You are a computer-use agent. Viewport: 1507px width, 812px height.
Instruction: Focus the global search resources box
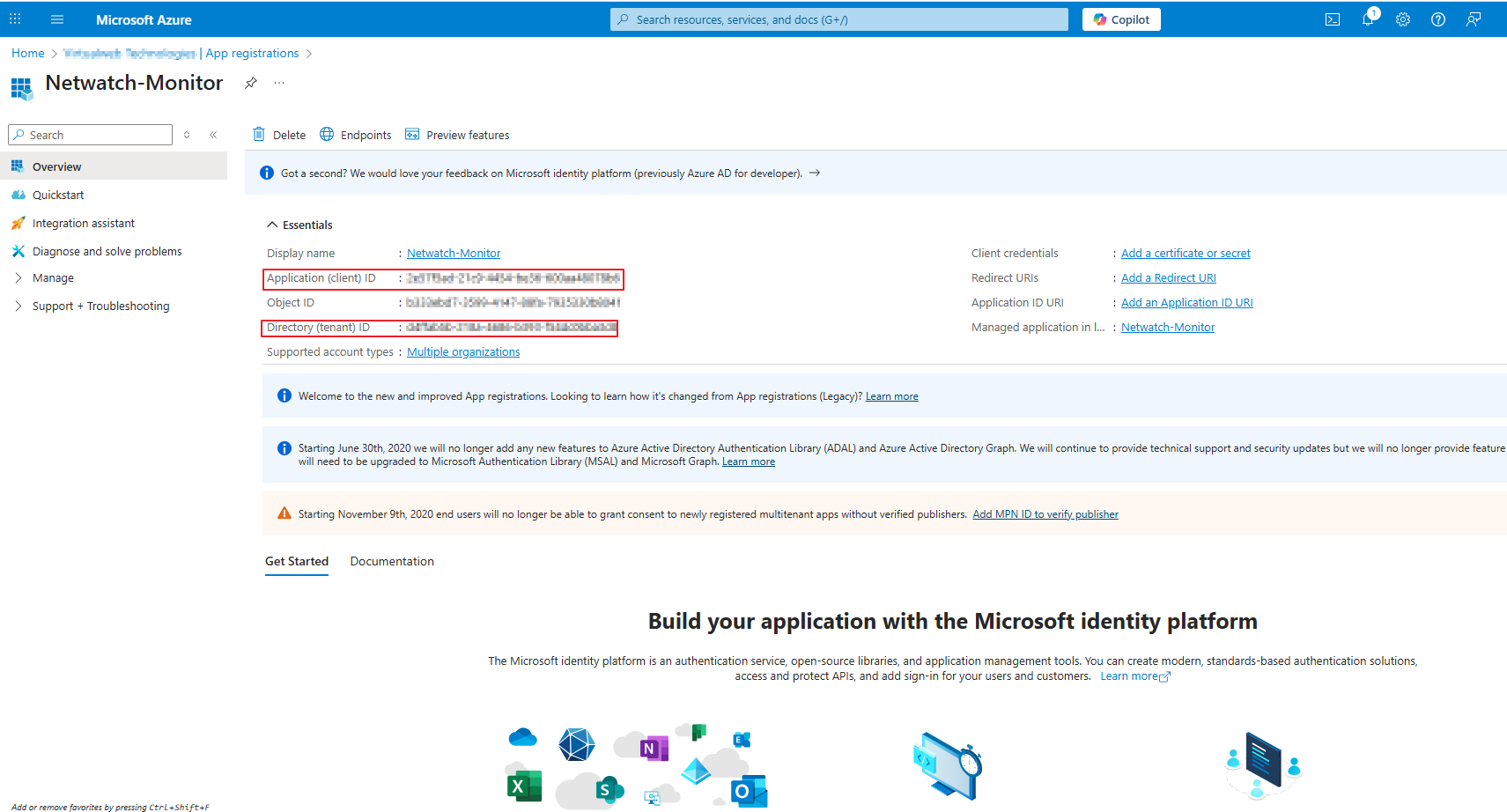point(839,19)
